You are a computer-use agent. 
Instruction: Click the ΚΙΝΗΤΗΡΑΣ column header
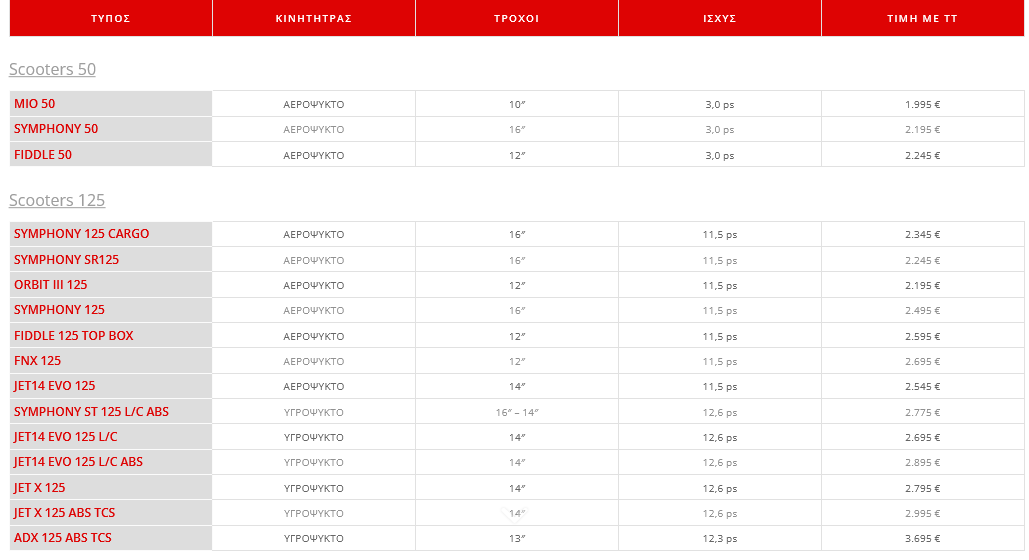(314, 18)
